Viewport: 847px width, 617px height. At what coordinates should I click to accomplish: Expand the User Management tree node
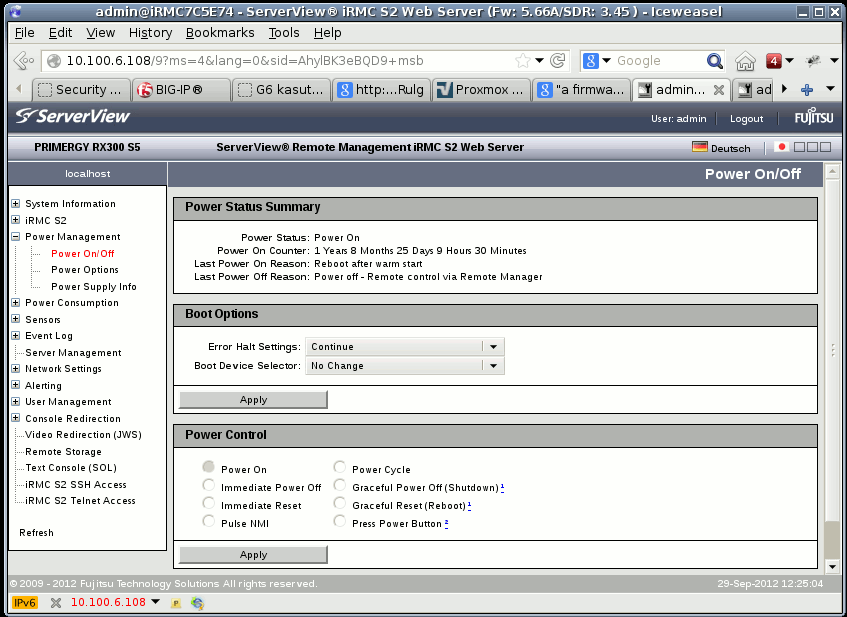click(x=16, y=401)
